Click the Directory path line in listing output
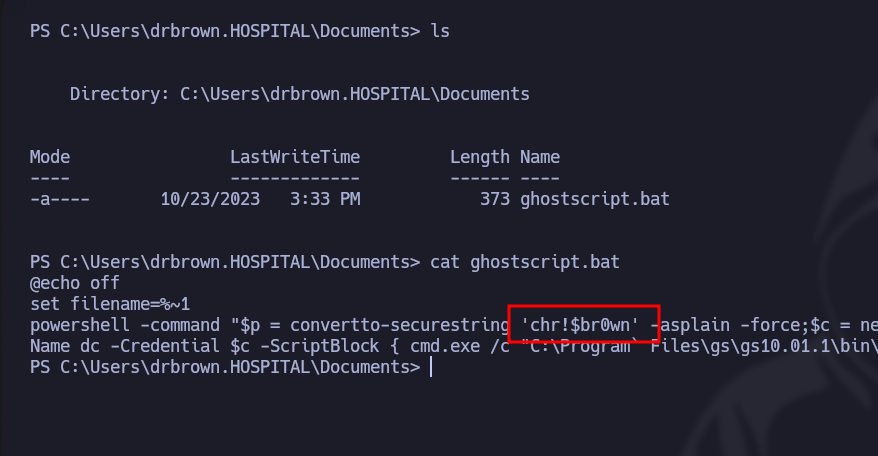The height and width of the screenshot is (456, 878). [x=299, y=94]
